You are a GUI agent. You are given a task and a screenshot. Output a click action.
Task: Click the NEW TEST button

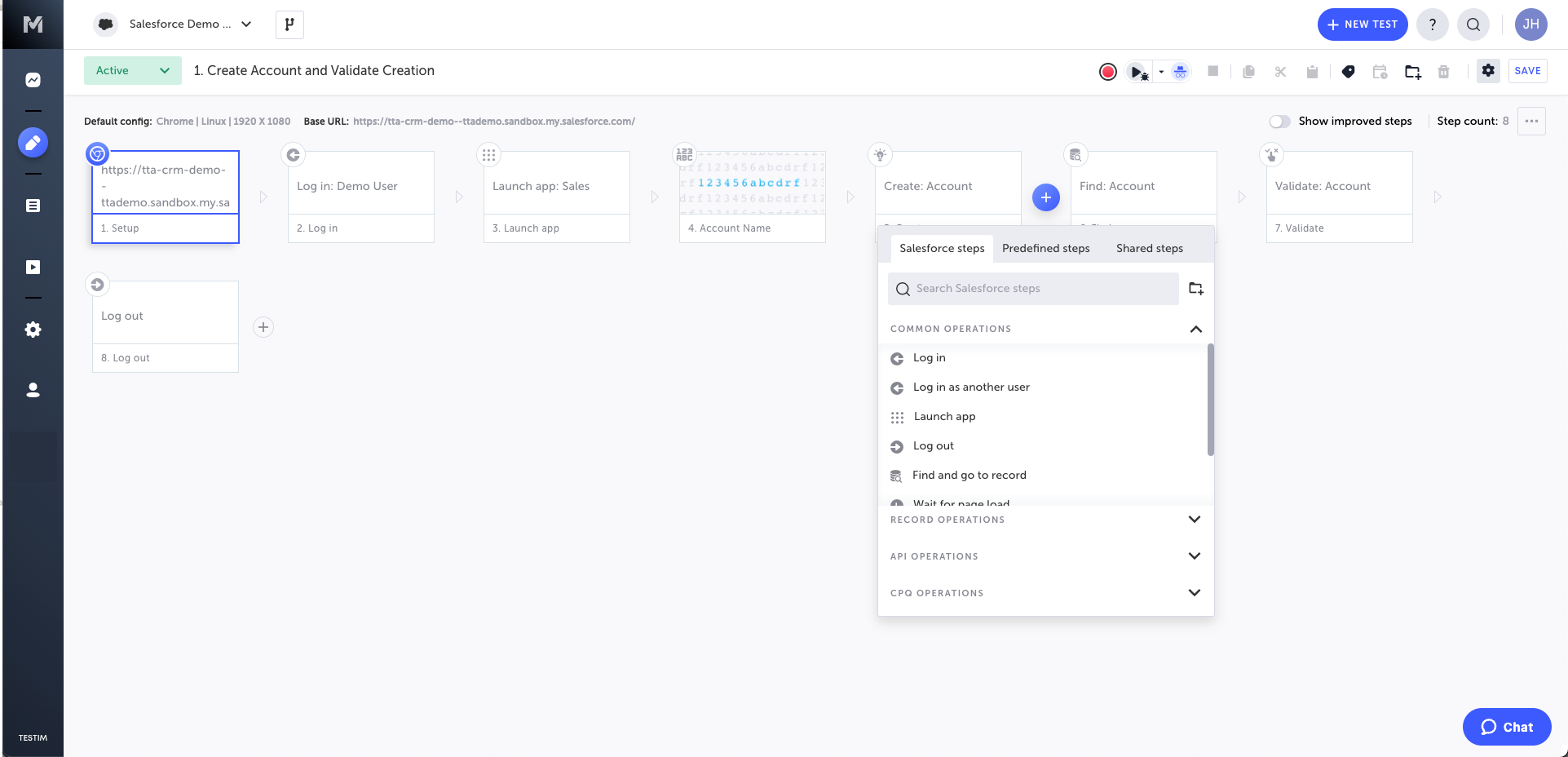click(x=1363, y=24)
